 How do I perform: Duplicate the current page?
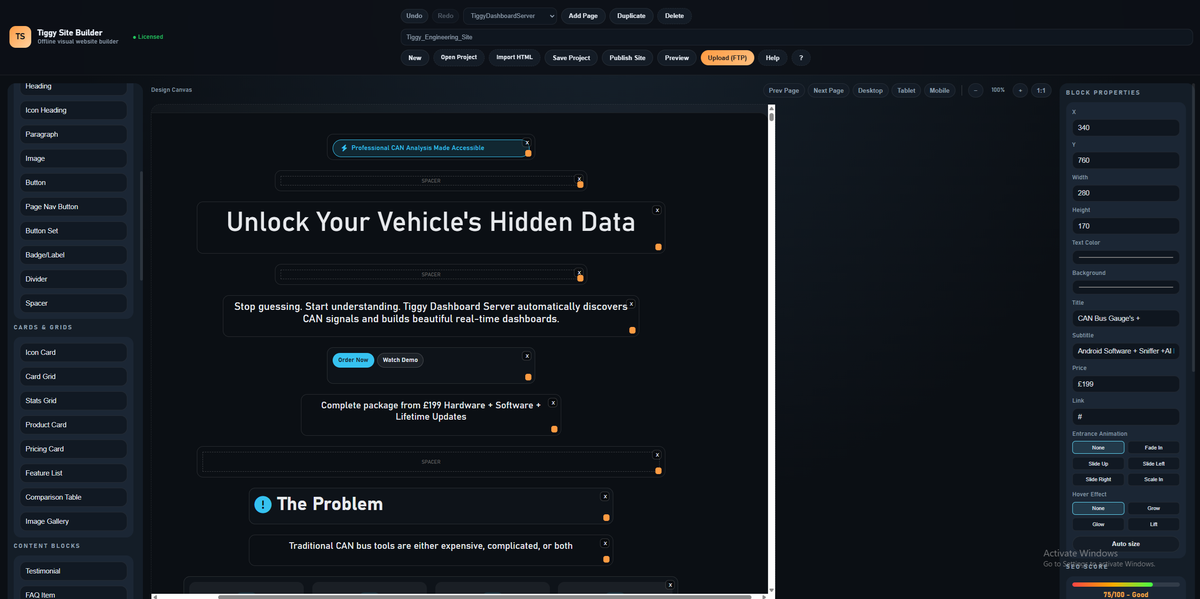[x=631, y=16]
